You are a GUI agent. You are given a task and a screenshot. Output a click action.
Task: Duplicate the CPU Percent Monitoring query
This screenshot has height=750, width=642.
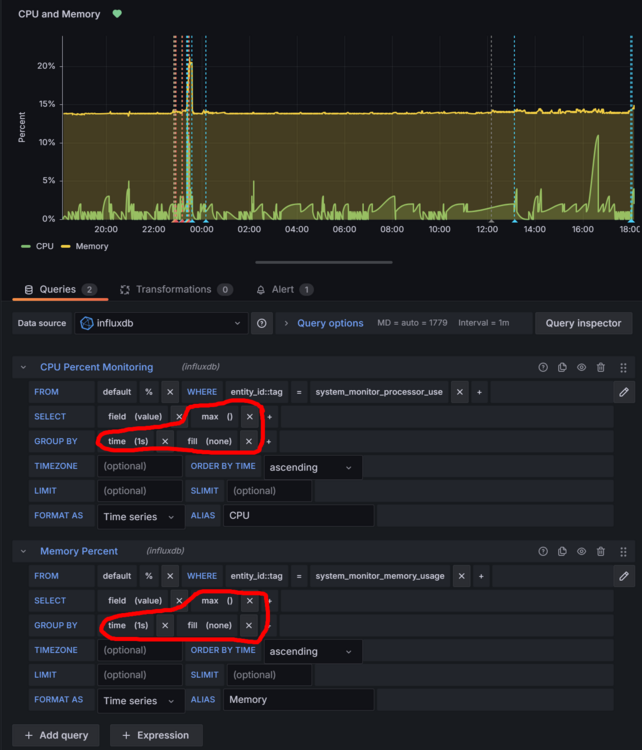(x=562, y=368)
